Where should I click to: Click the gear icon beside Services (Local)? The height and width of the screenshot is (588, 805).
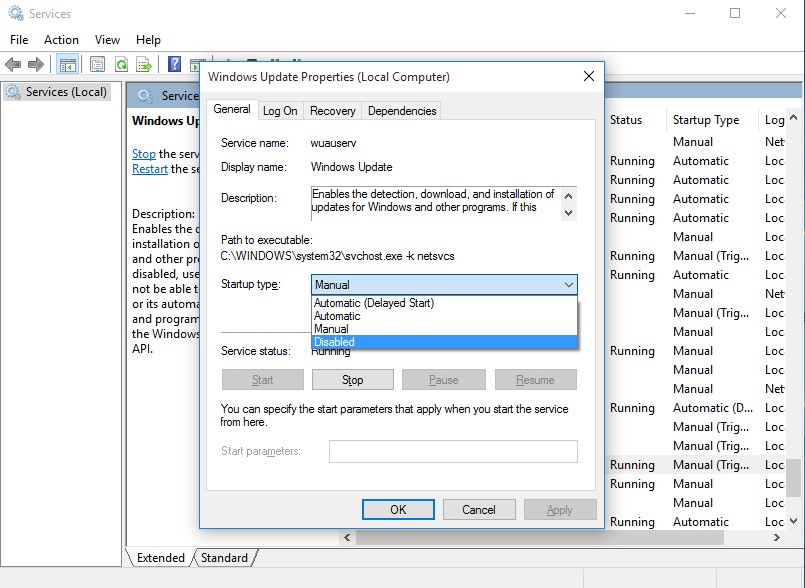pyautogui.click(x=13, y=92)
